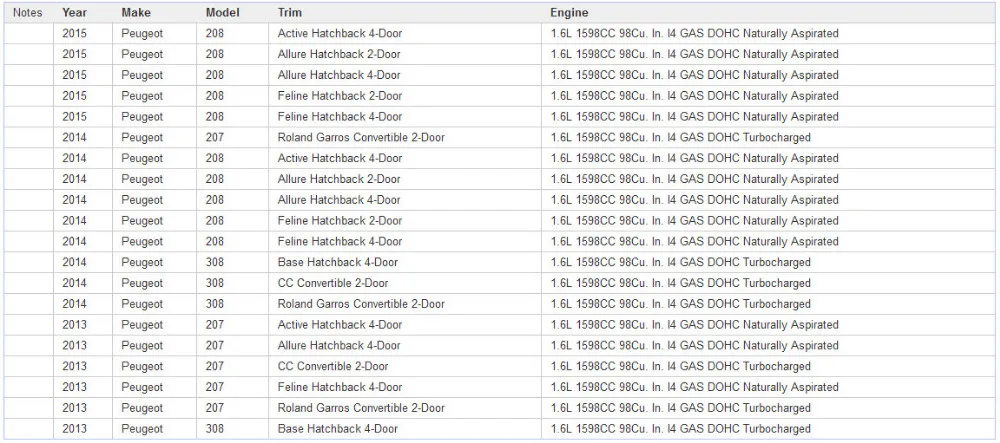Image resolution: width=1000 pixels, height=443 pixels.
Task: Select trim 'Base Hatchback 4-Door' for 2014 308
Action: (338, 263)
